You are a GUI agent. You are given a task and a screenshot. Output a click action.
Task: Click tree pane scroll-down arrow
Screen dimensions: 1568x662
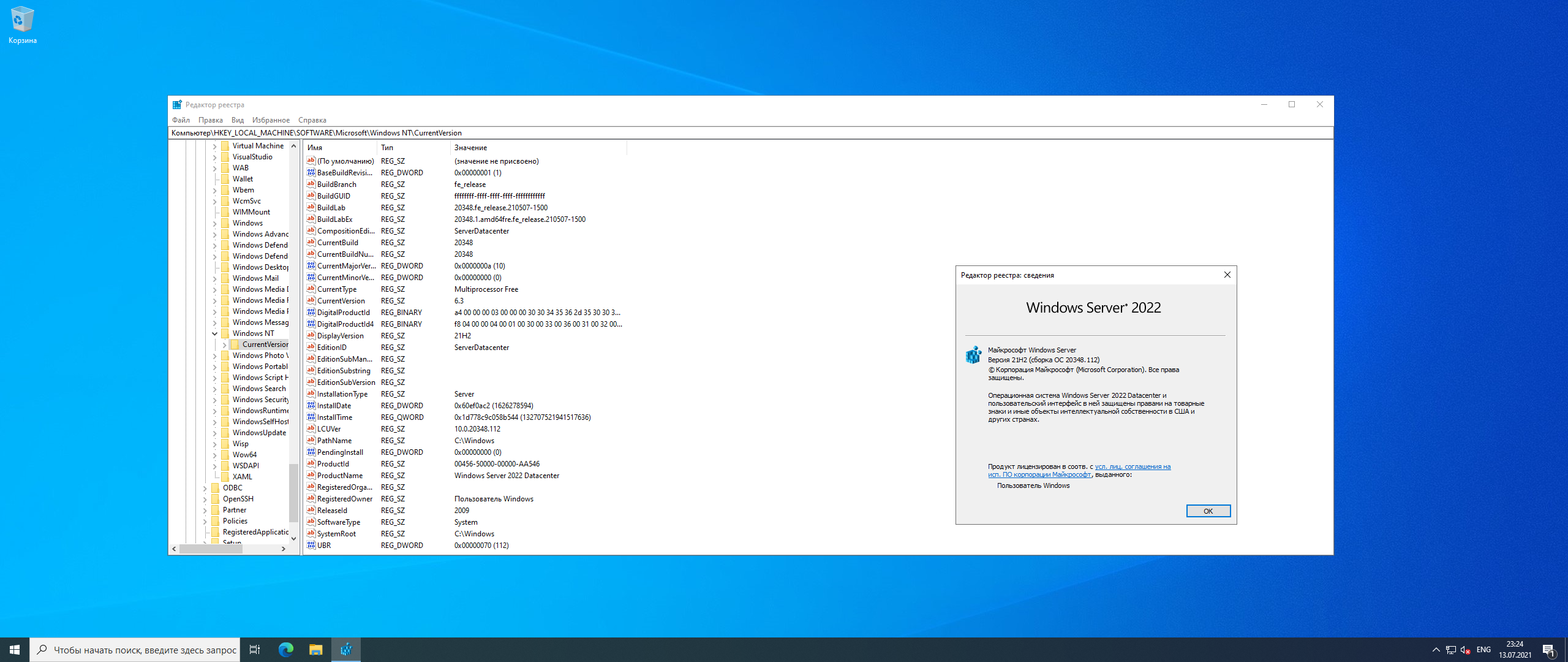pyautogui.click(x=293, y=539)
